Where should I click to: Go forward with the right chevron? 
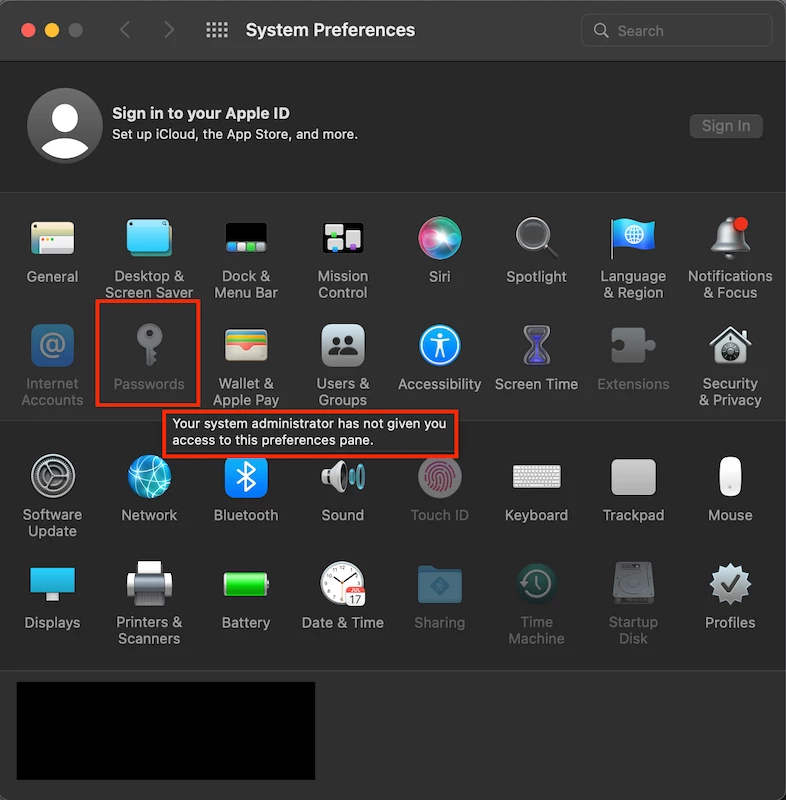tap(169, 30)
